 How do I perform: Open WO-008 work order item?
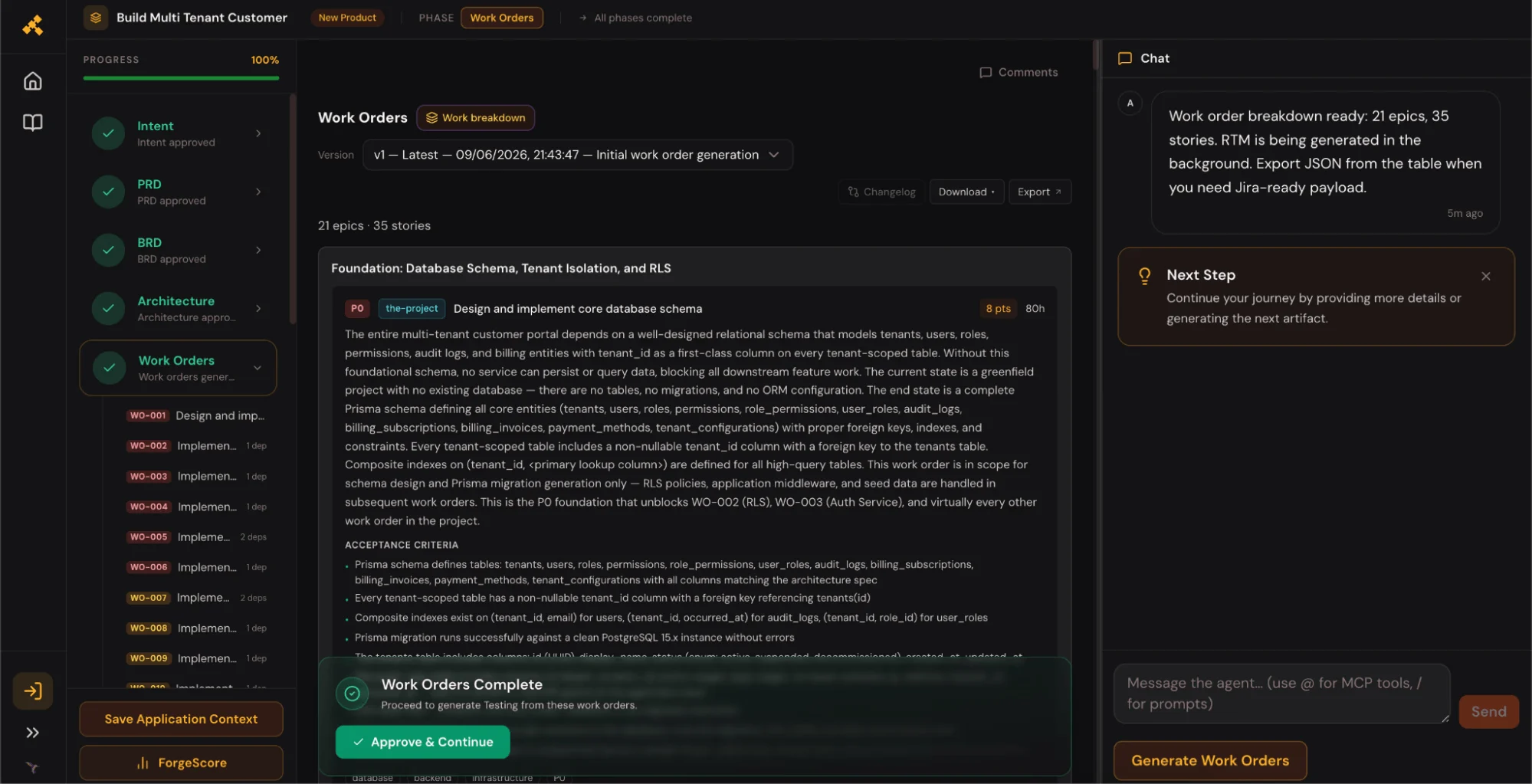click(x=196, y=628)
